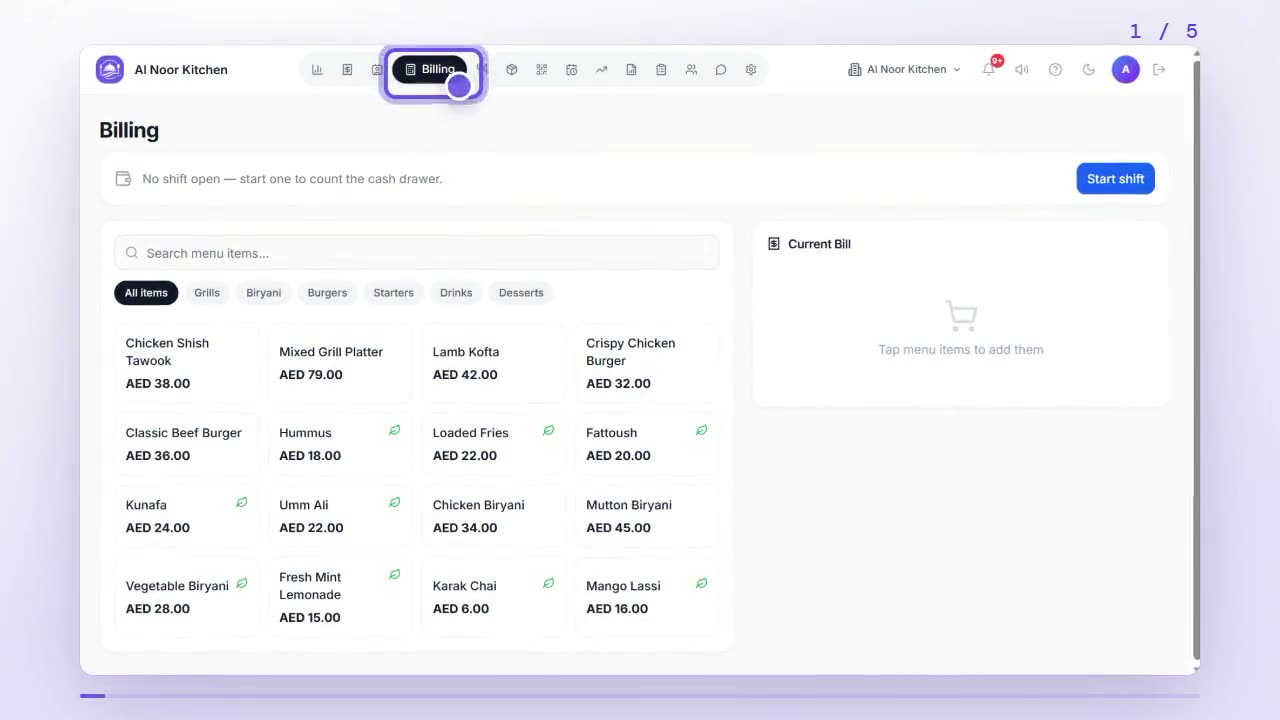Add Classic Beef Burger to bill

pyautogui.click(x=187, y=444)
